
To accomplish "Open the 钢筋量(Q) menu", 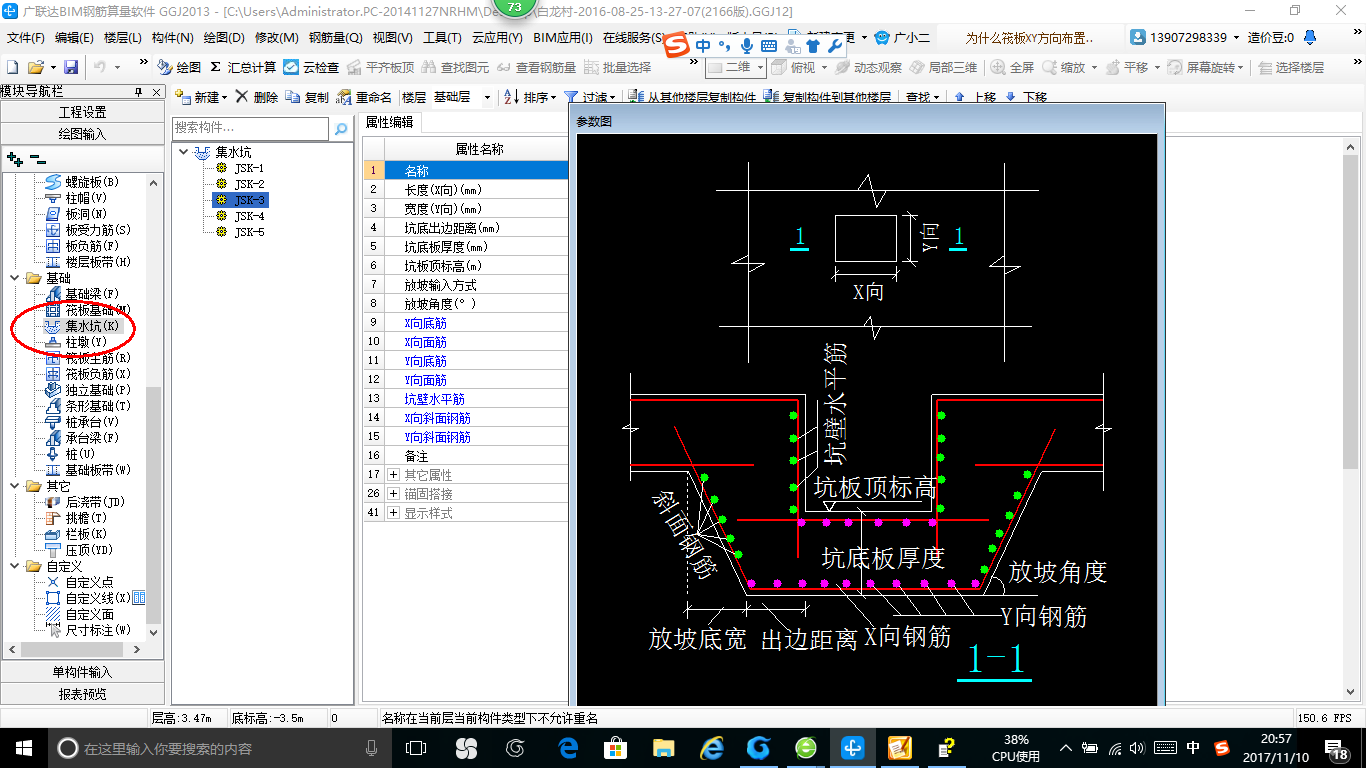I will (335, 38).
